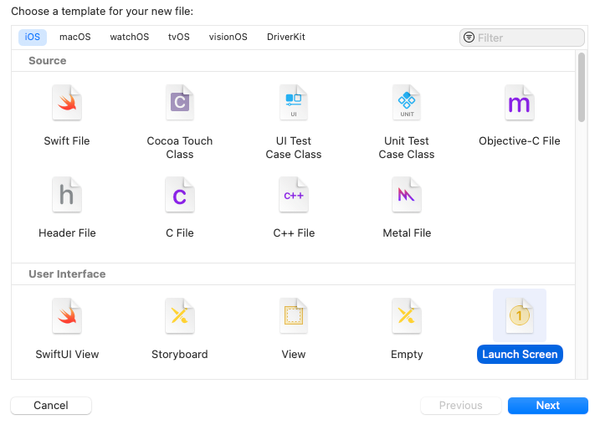Viewport: 600px width, 424px height.
Task: Choose the Cocoa Touch Class template
Action: (x=180, y=104)
